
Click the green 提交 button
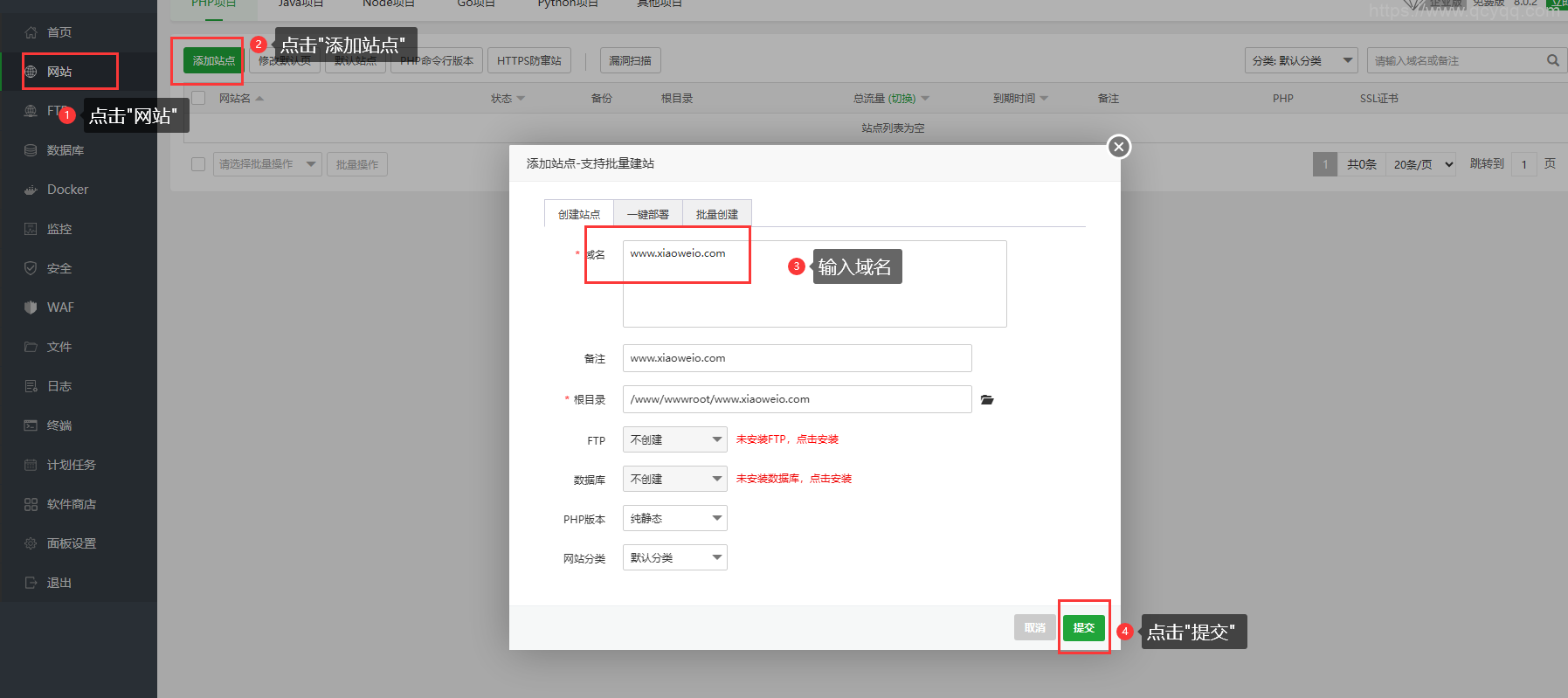(x=1083, y=627)
